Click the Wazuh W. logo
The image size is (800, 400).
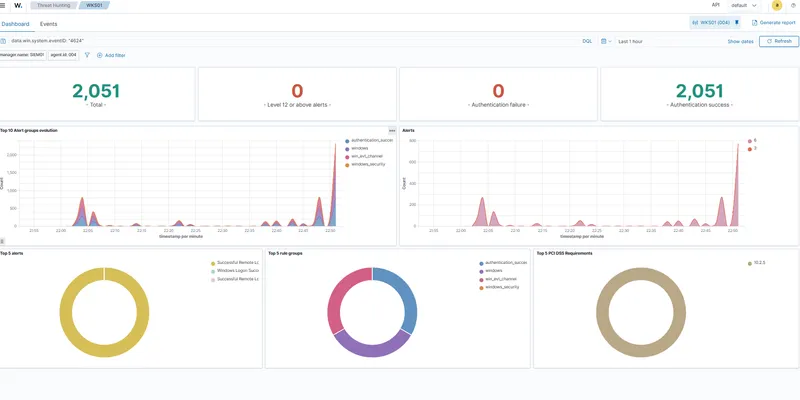[x=18, y=6]
